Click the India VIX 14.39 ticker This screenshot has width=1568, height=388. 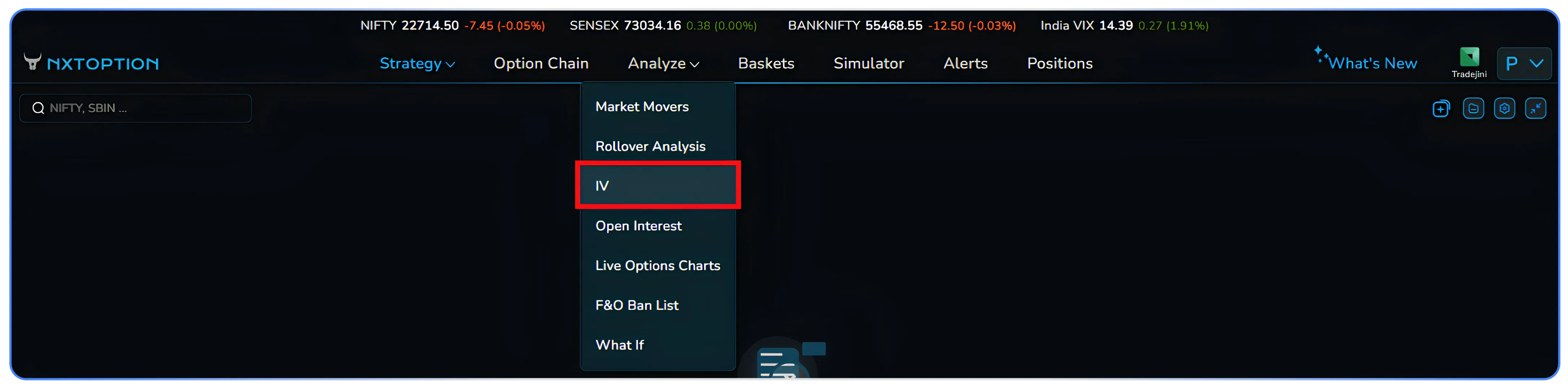pos(1124,26)
